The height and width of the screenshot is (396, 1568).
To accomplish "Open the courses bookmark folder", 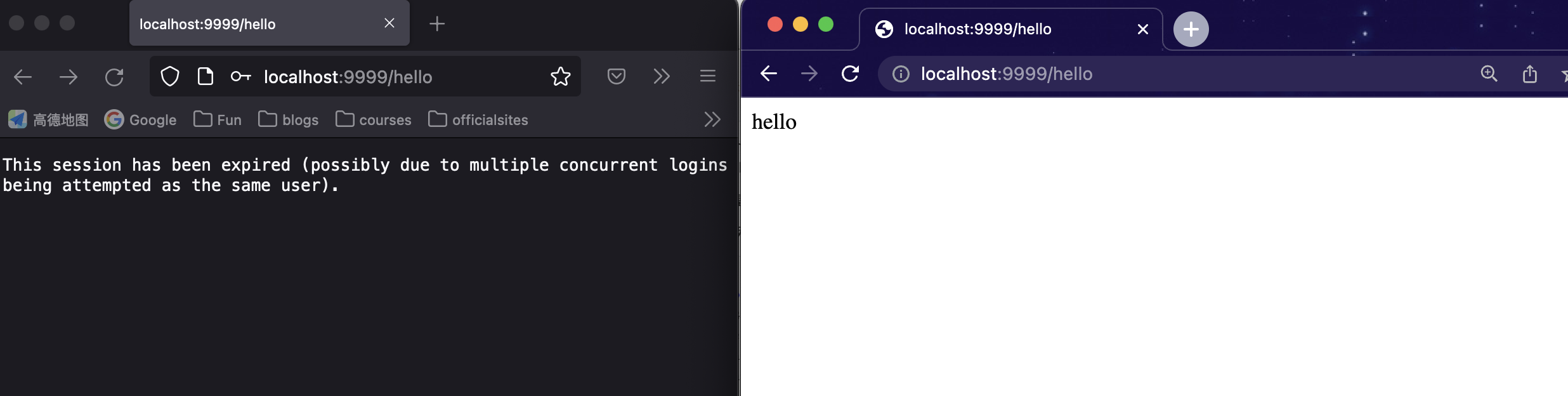I will 374,119.
